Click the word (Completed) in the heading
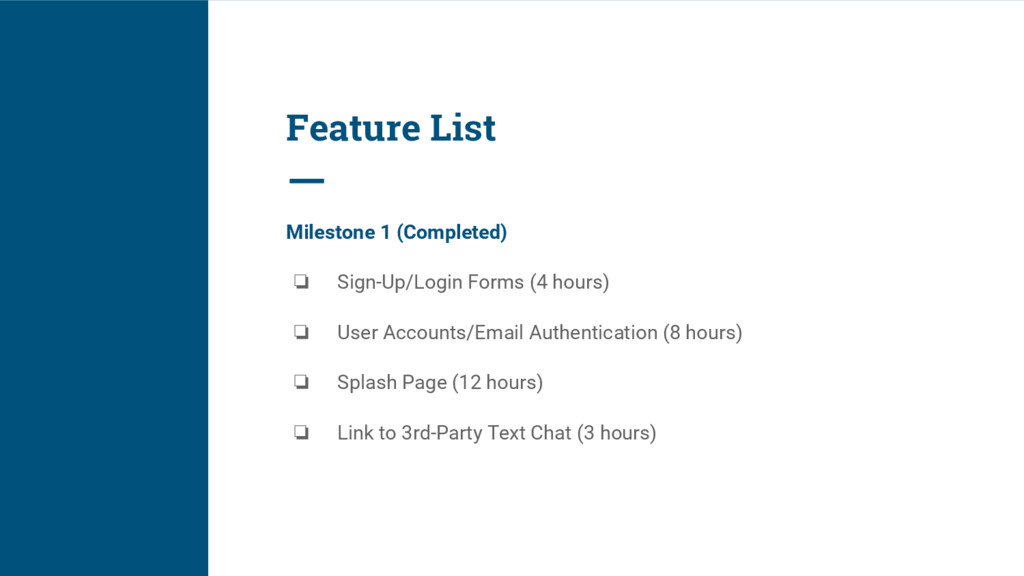Screen dimensions: 1024x576 coord(452,232)
